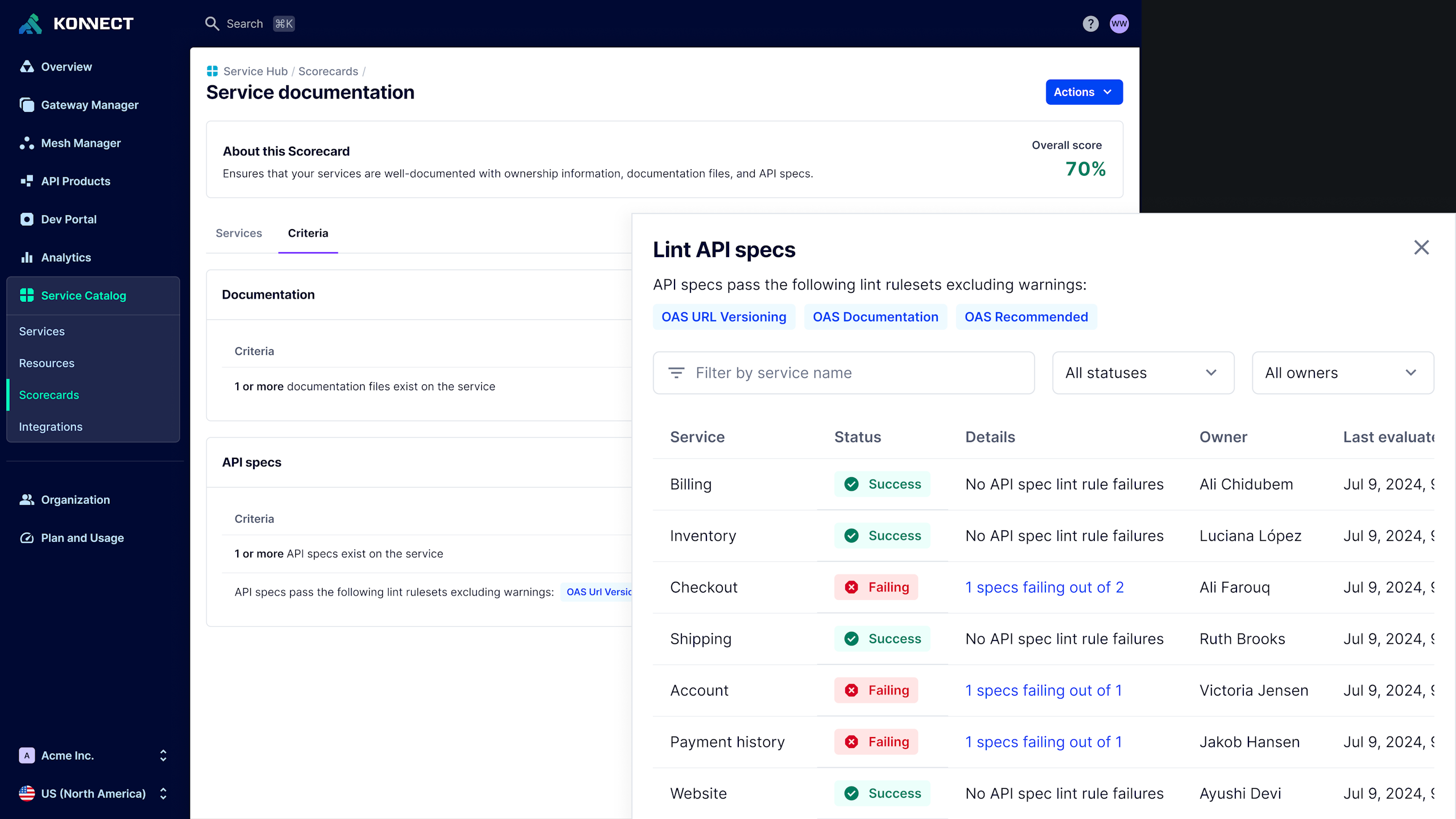Click the OAS Documentation ruleset tag
This screenshot has height=819, width=1456.
click(x=875, y=317)
